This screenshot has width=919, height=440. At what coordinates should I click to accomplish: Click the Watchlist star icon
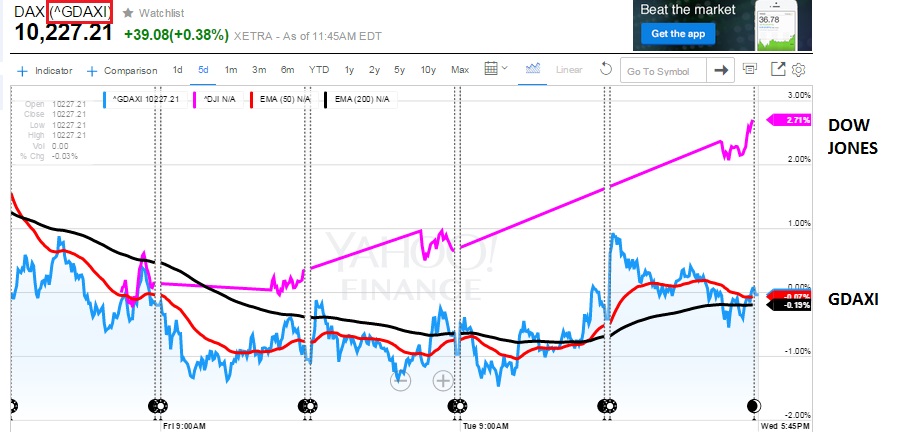[128, 13]
